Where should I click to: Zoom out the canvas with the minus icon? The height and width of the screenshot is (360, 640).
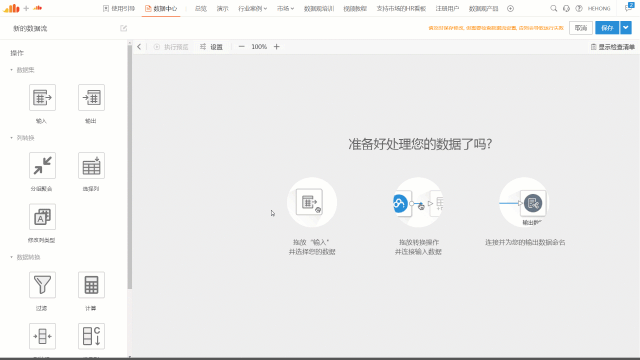click(x=242, y=47)
